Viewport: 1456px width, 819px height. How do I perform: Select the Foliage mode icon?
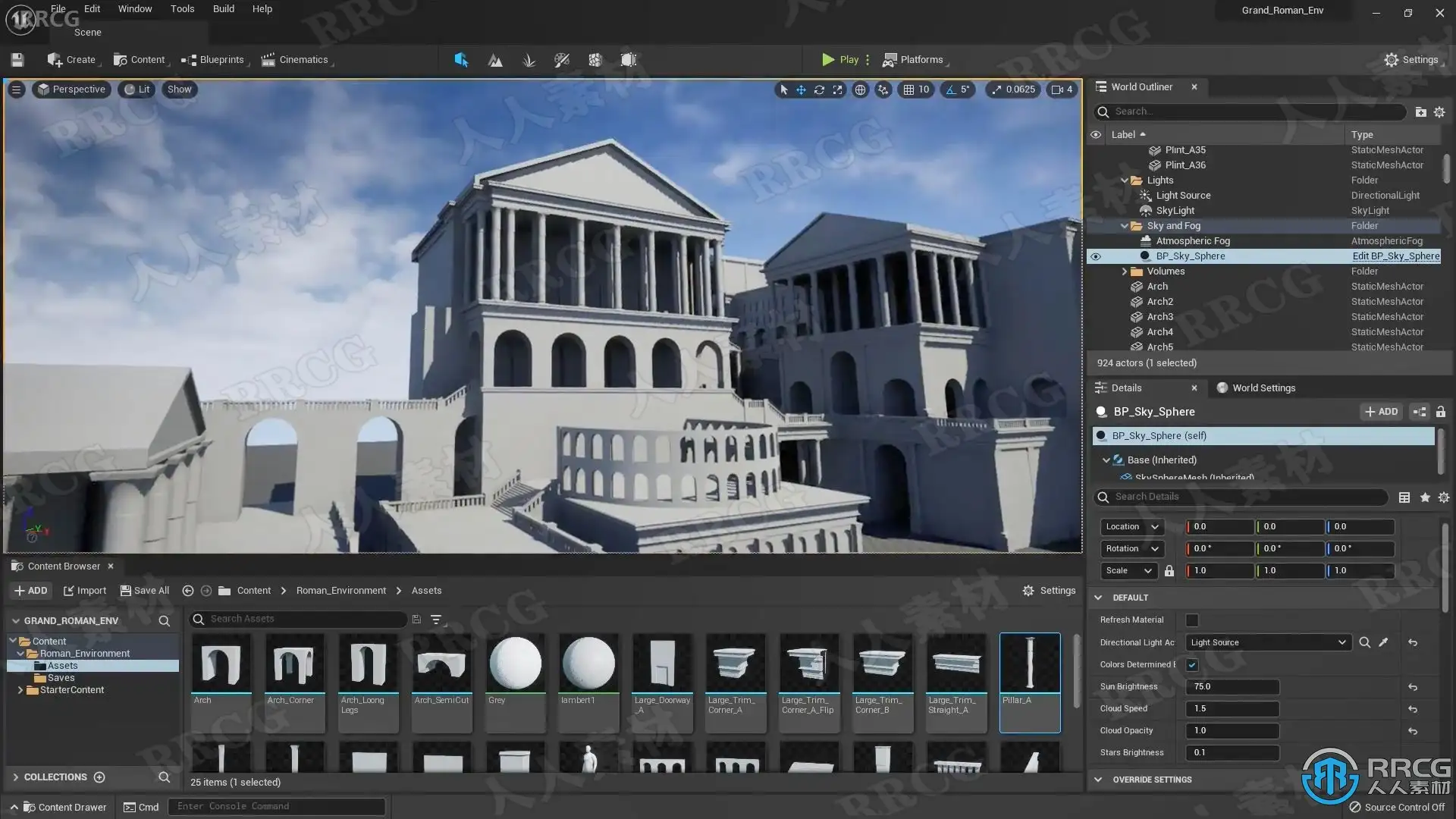pos(529,60)
